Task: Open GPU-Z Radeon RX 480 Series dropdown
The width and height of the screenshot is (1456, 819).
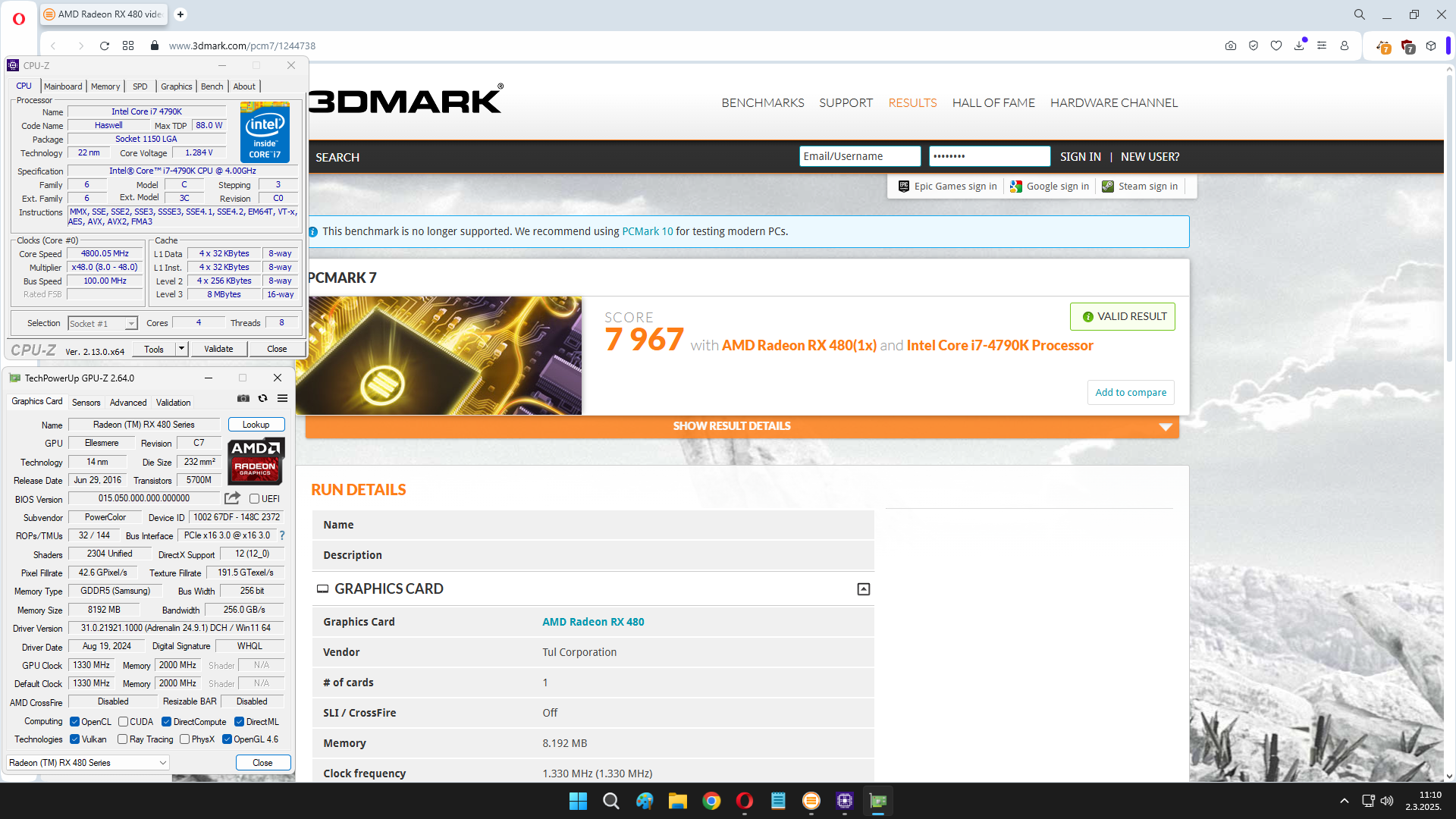Action: pos(88,763)
